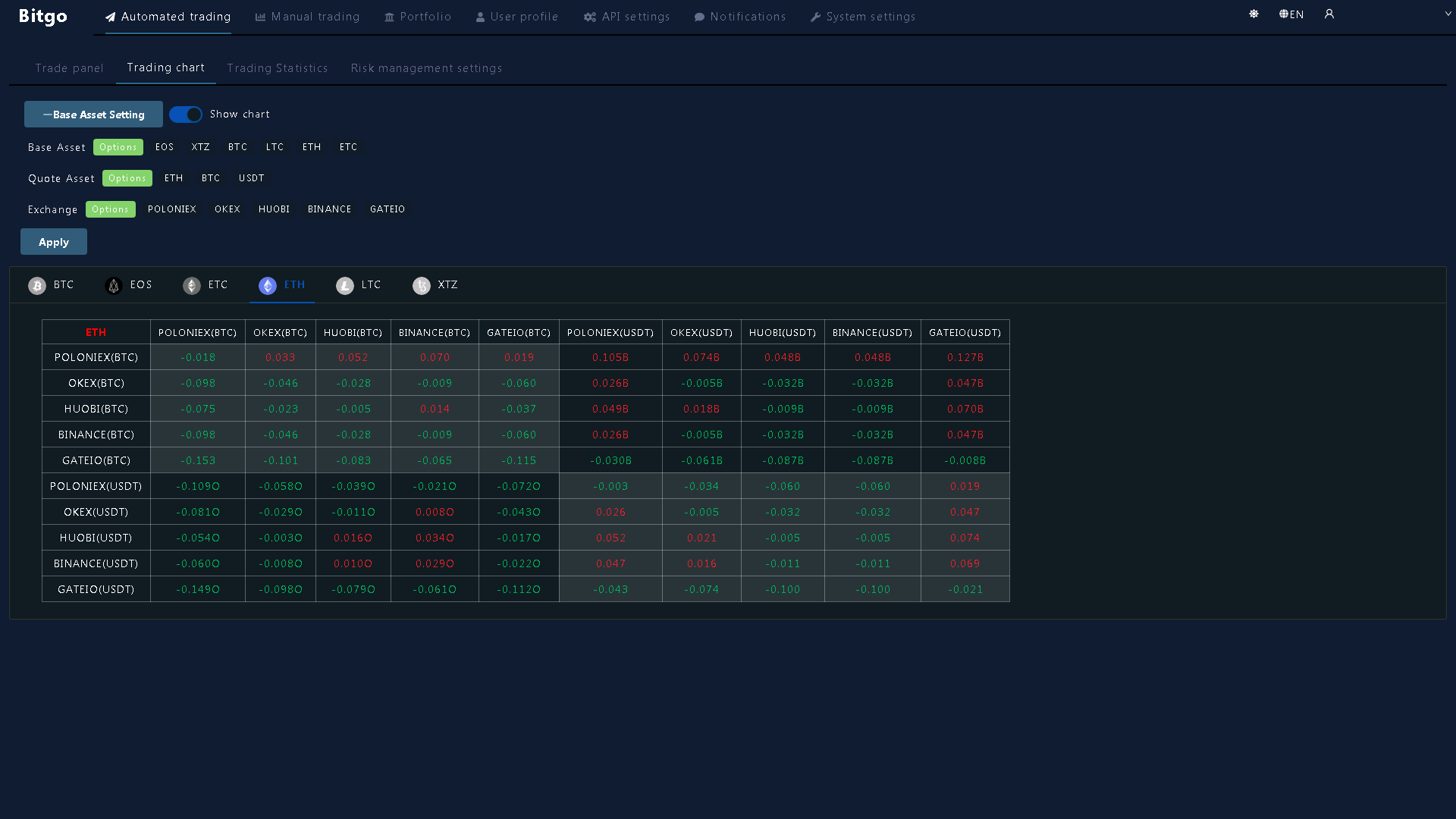Toggle ETC base asset option
Image resolution: width=1456 pixels, height=819 pixels.
point(349,147)
